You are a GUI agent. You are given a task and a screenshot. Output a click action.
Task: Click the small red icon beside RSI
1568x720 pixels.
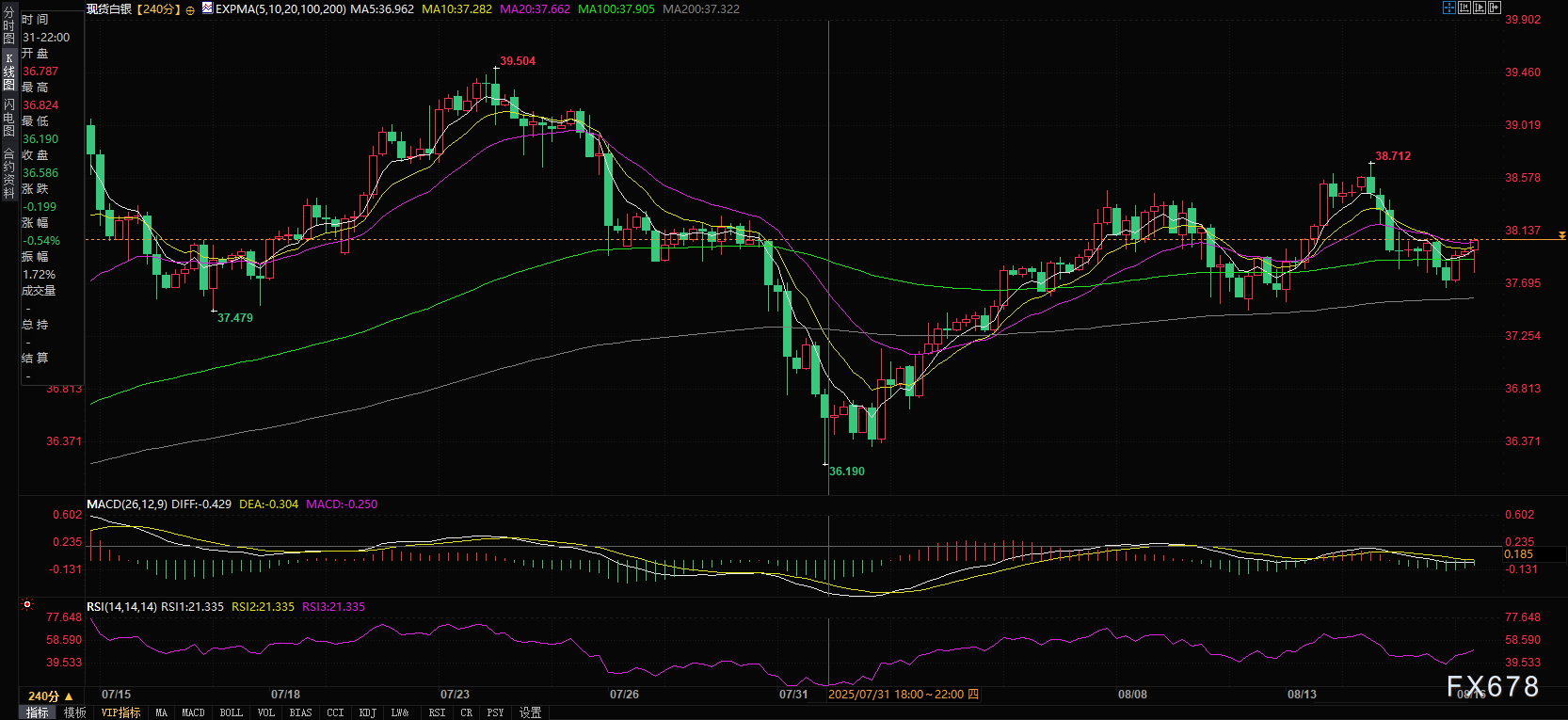pos(27,604)
